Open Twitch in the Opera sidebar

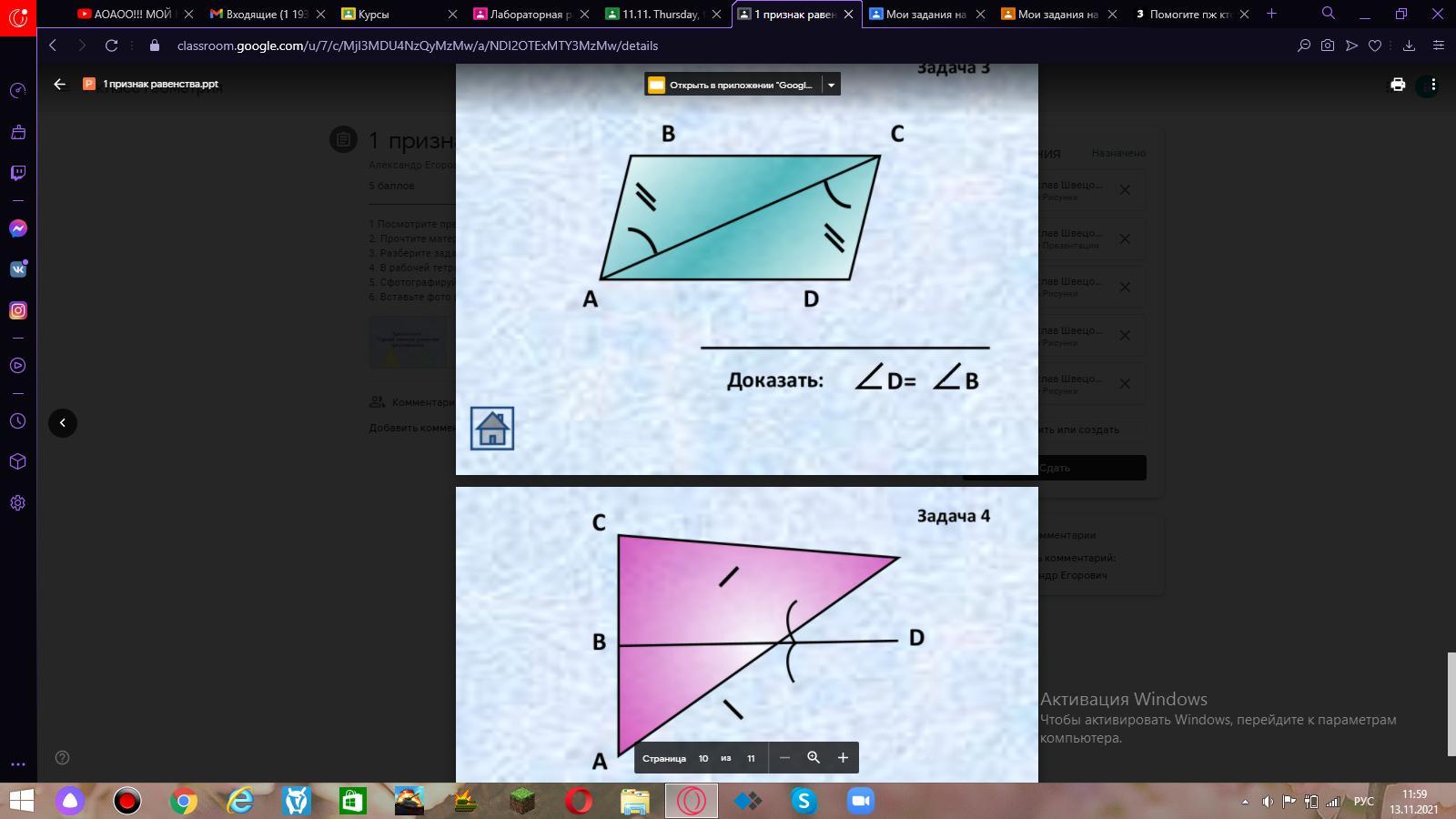[x=17, y=173]
